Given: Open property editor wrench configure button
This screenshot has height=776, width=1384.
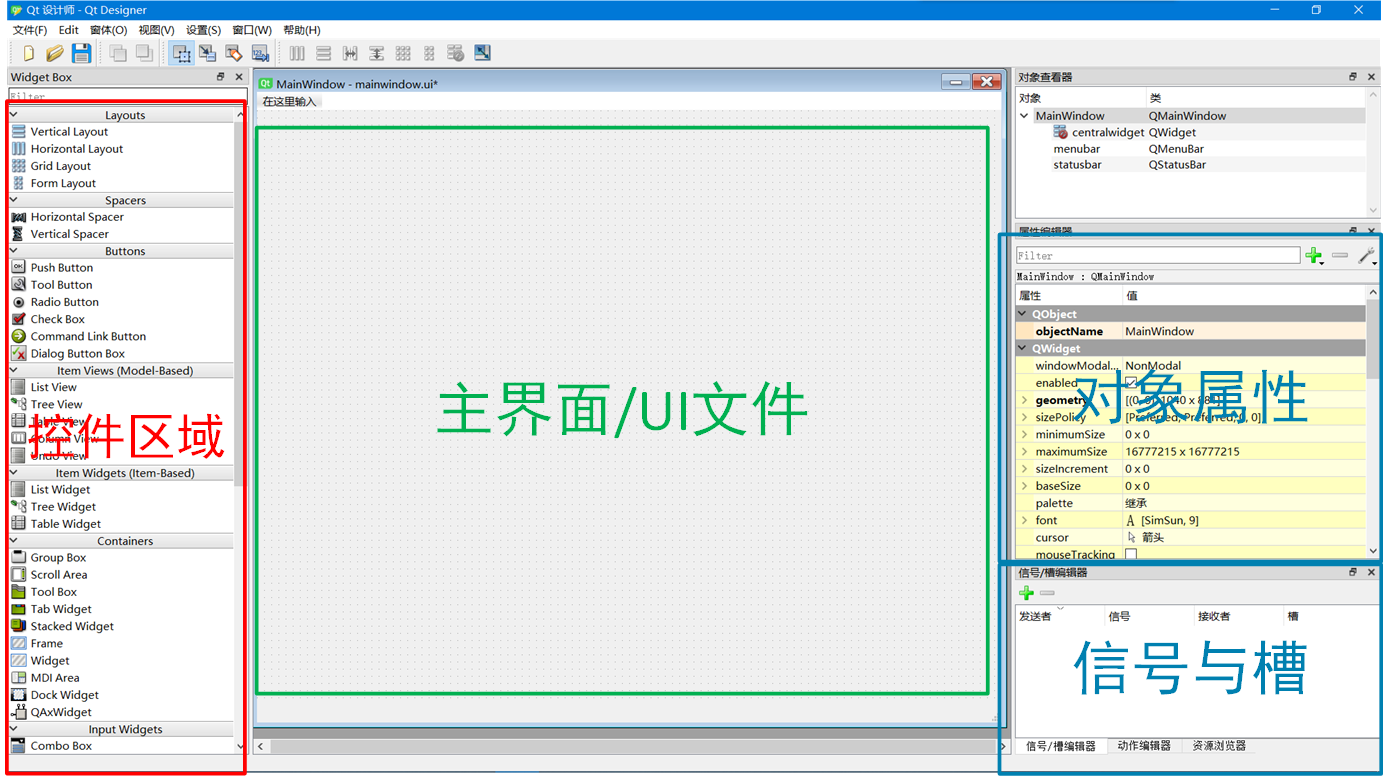Looking at the screenshot, I should (x=1366, y=255).
